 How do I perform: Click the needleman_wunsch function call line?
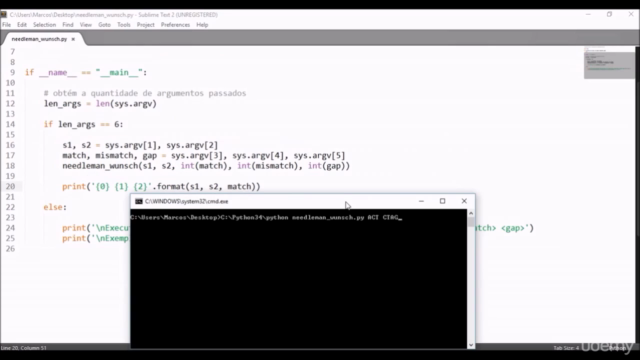tap(206, 166)
